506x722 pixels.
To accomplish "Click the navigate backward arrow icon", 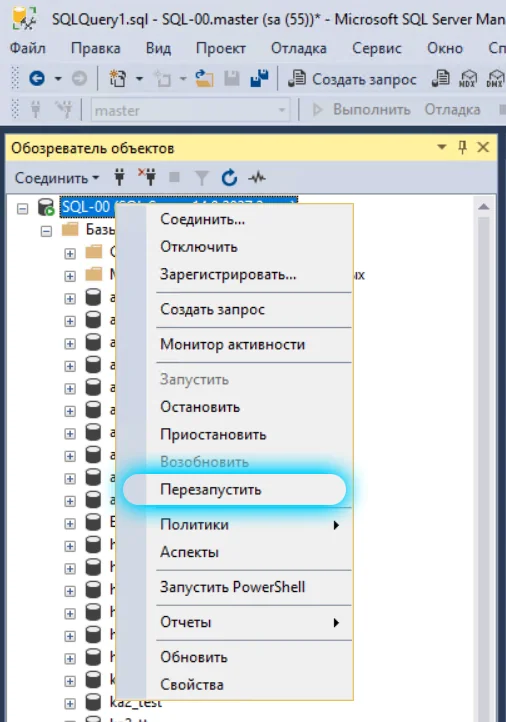I will [37, 79].
